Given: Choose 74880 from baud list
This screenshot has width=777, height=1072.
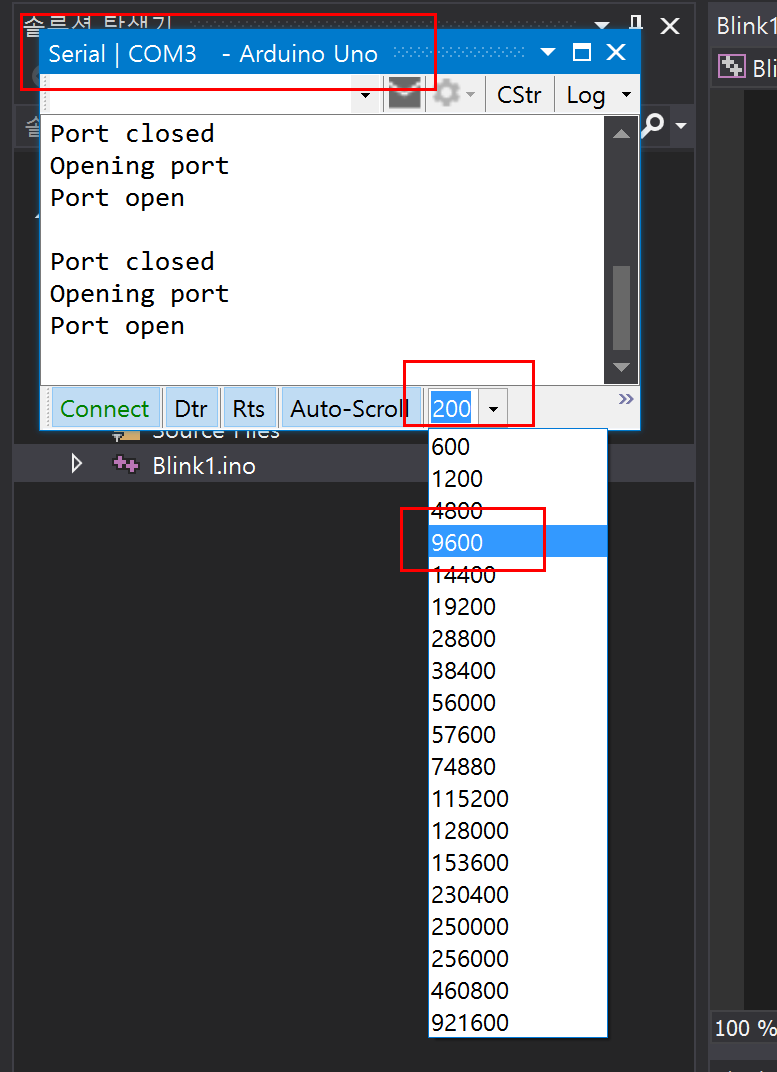Looking at the screenshot, I should (517, 766).
